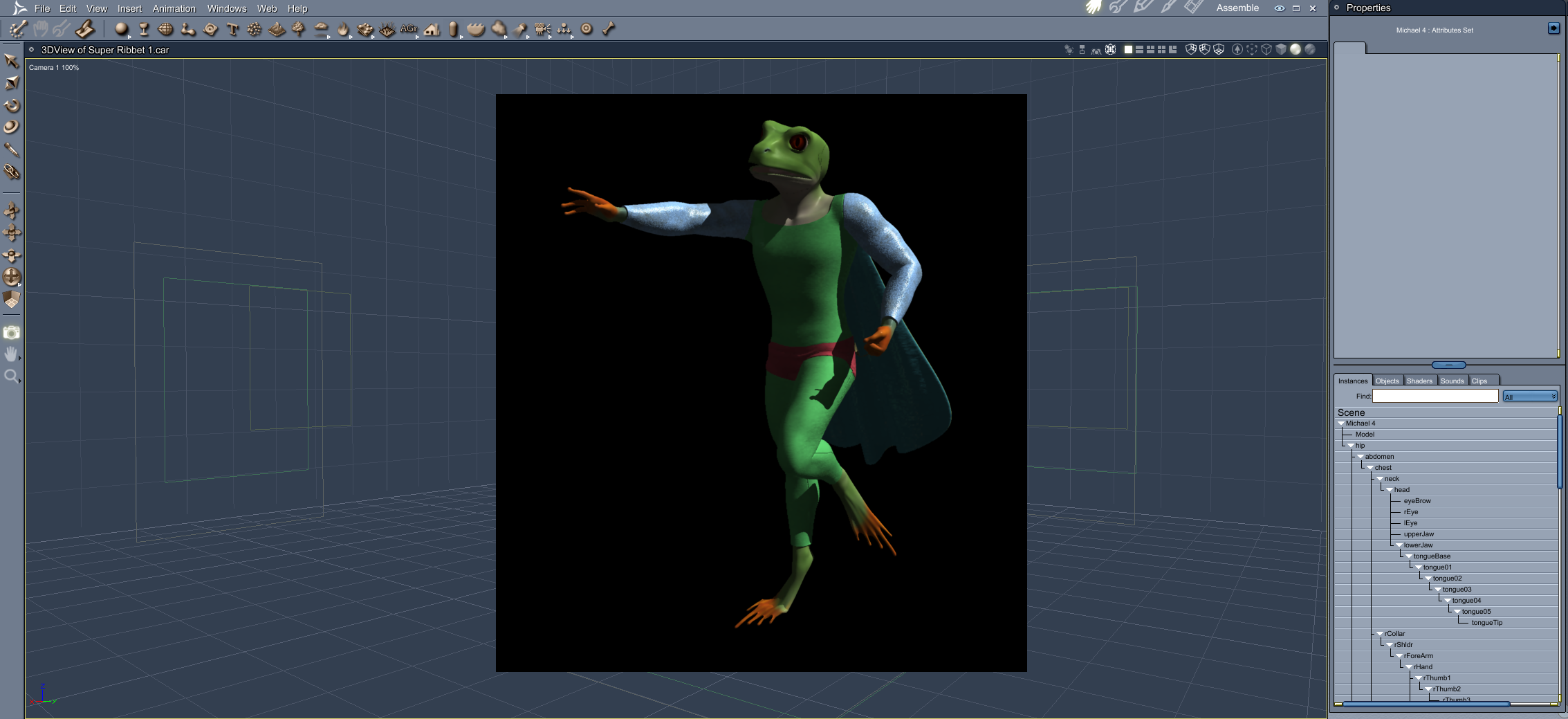Insert a target helper object
The image size is (1568, 719).
pyautogui.click(x=587, y=29)
